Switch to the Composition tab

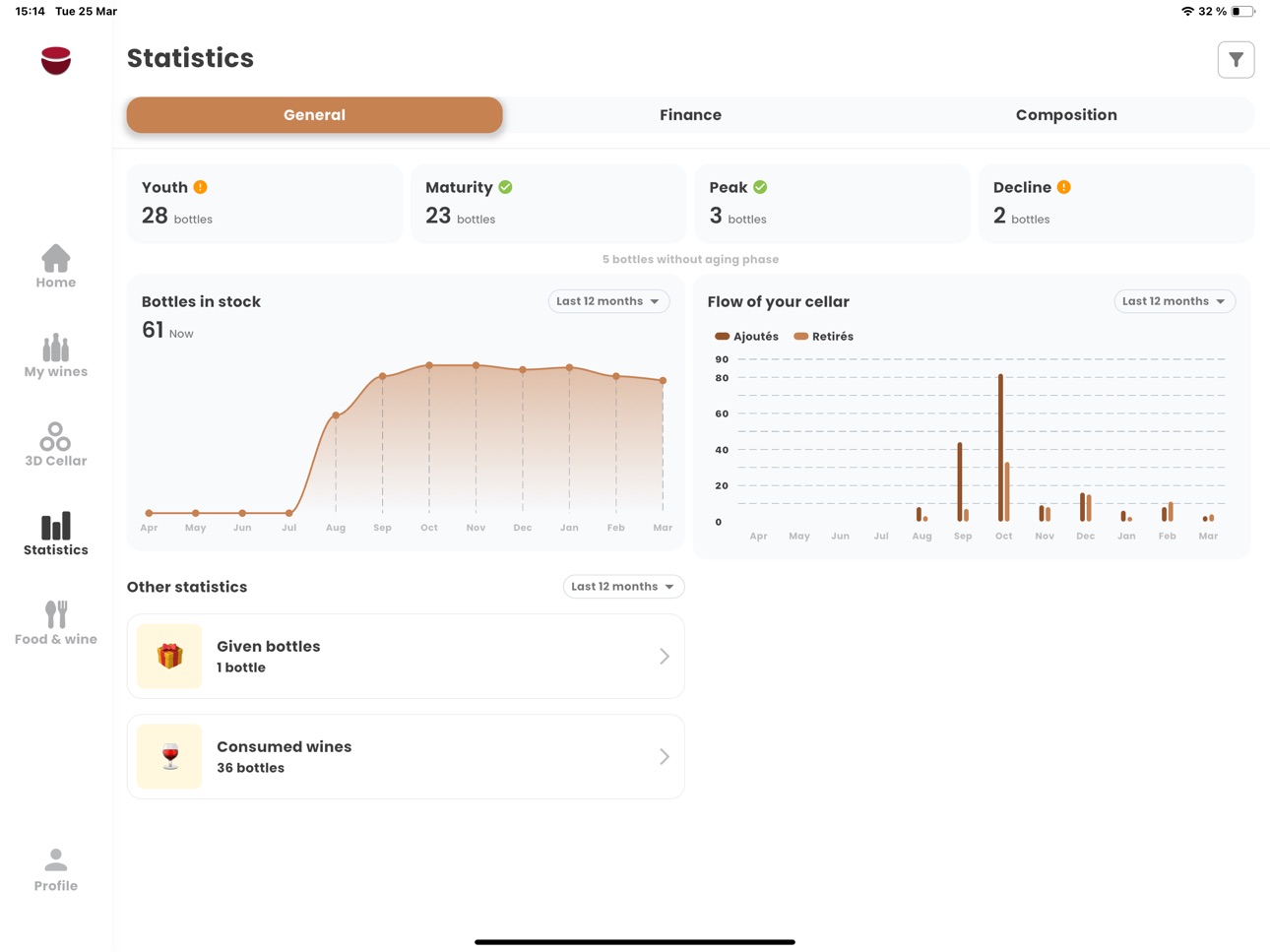tap(1066, 115)
